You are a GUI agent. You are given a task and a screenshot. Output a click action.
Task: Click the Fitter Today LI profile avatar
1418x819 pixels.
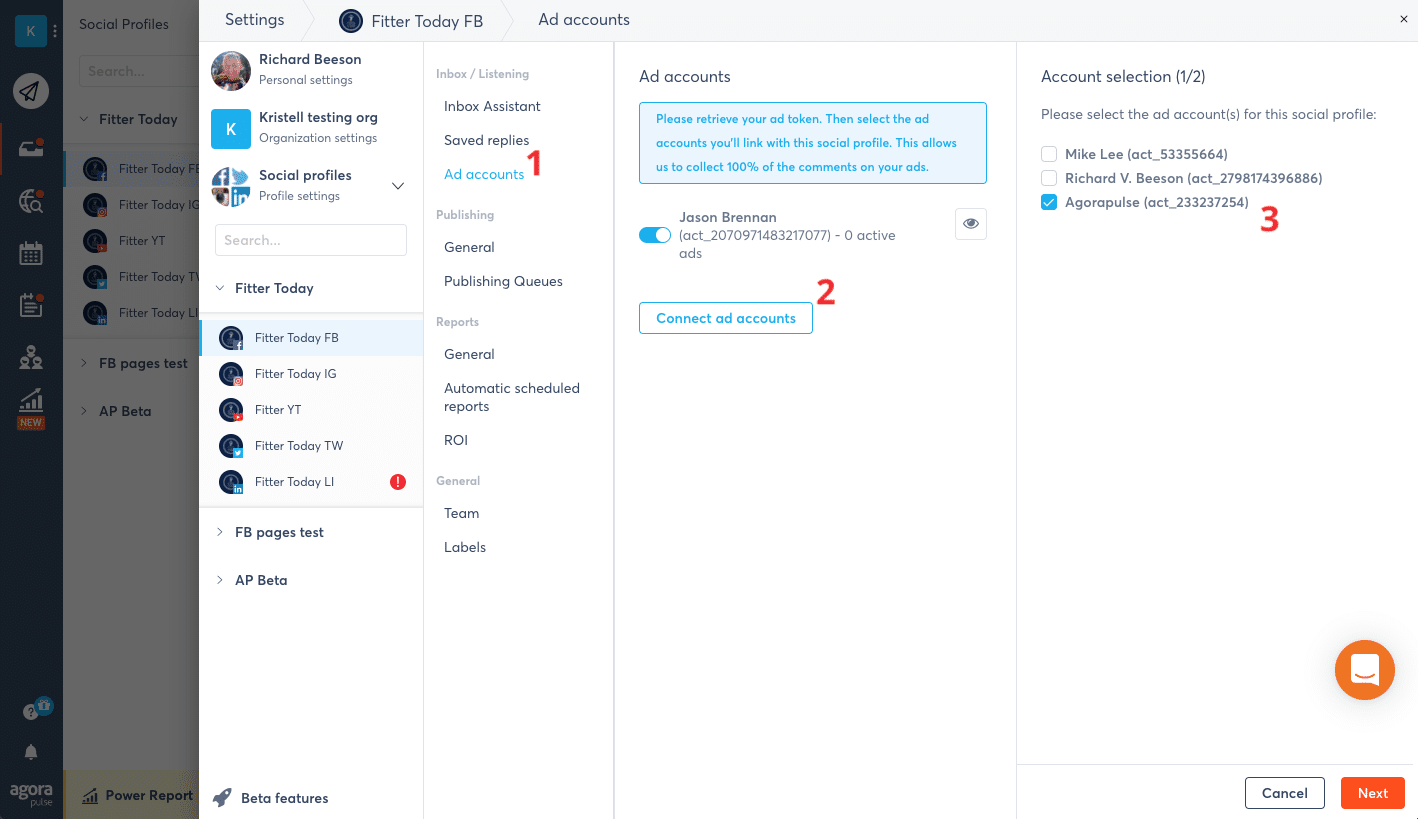pyautogui.click(x=231, y=482)
